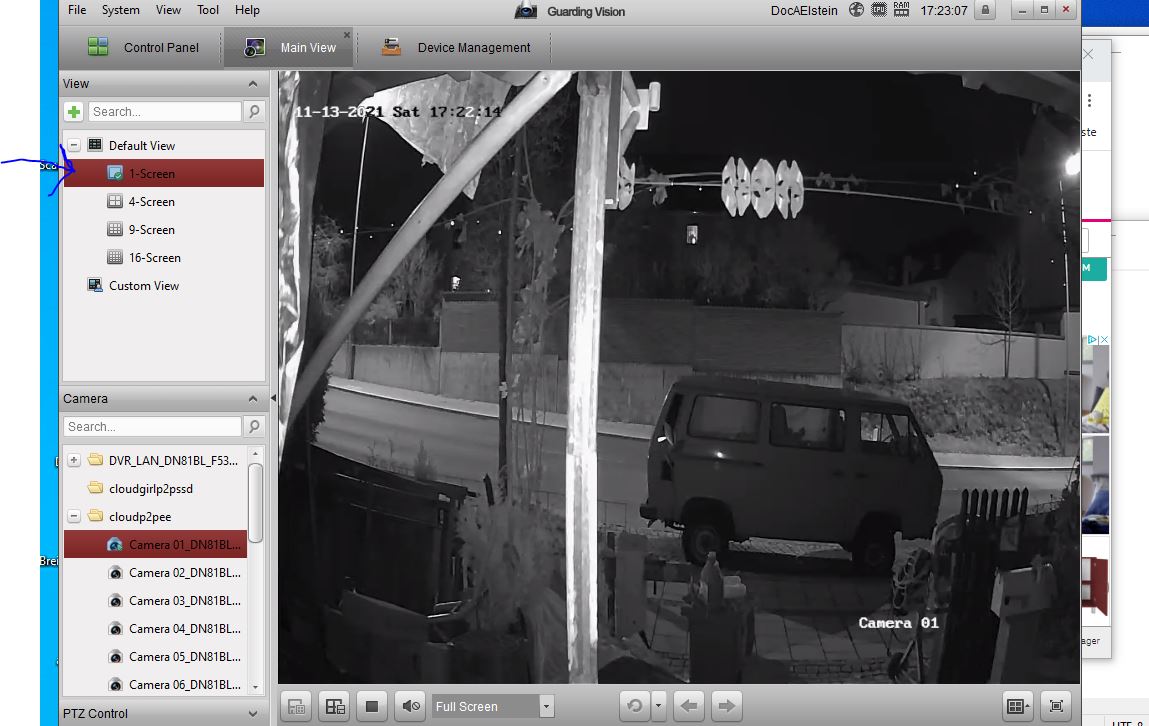Focus the View search field

(x=165, y=111)
